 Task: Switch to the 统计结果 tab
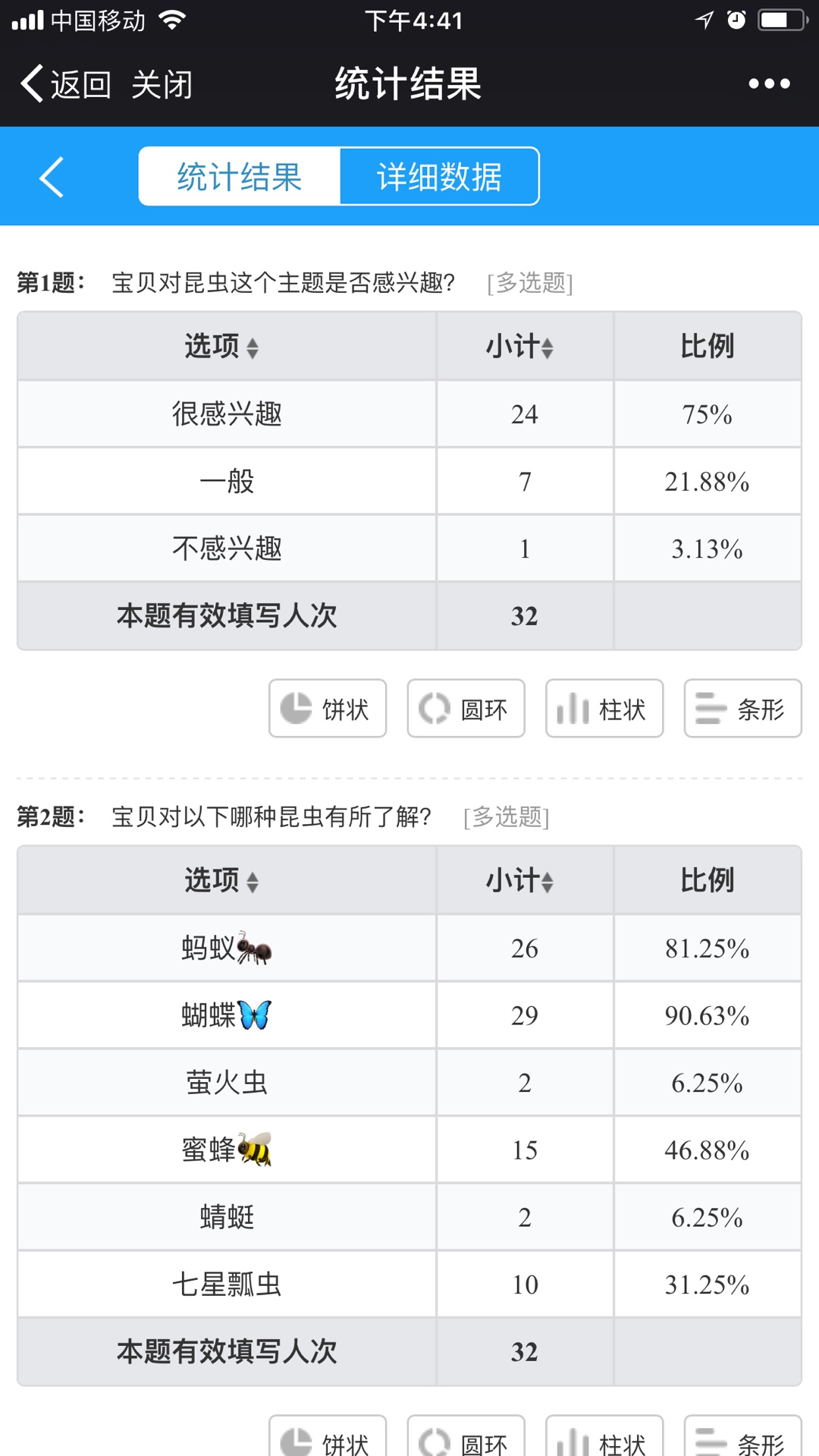pos(240,177)
